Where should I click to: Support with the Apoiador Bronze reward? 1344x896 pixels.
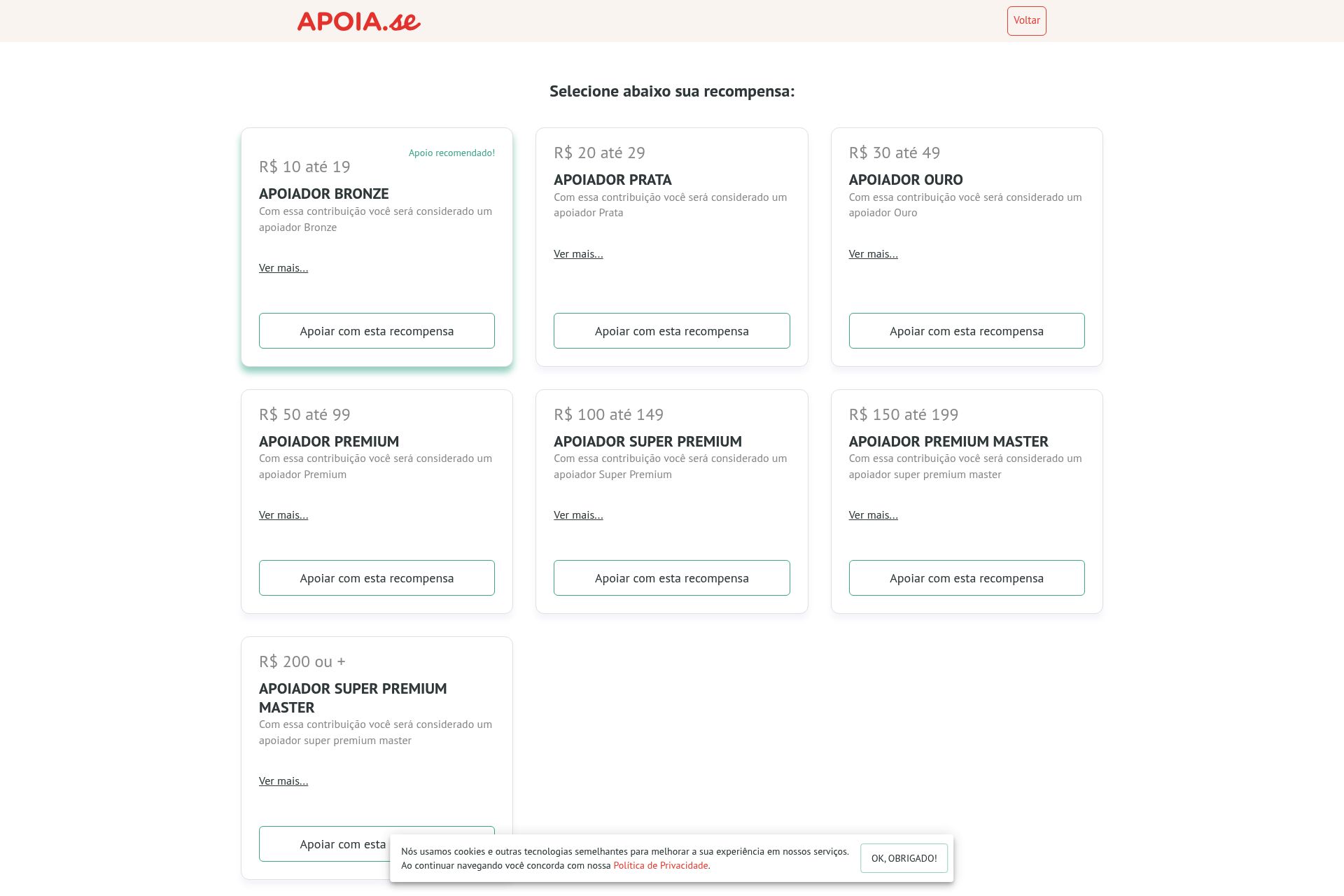pos(377,330)
